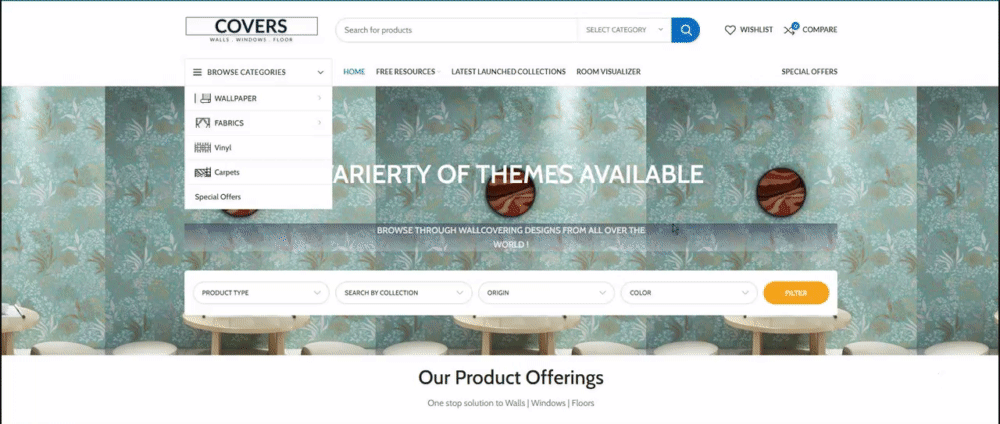1000x424 pixels.
Task: Open the Search by Collection dropdown
Action: pos(404,293)
